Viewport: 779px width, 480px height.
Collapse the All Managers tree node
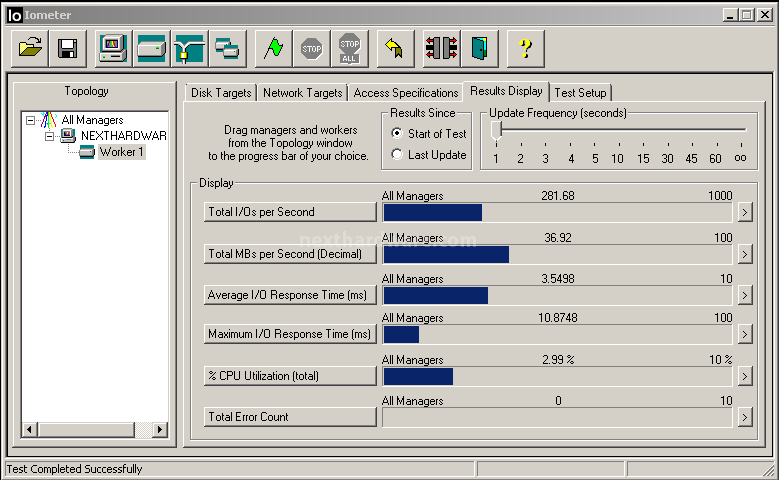(x=30, y=120)
